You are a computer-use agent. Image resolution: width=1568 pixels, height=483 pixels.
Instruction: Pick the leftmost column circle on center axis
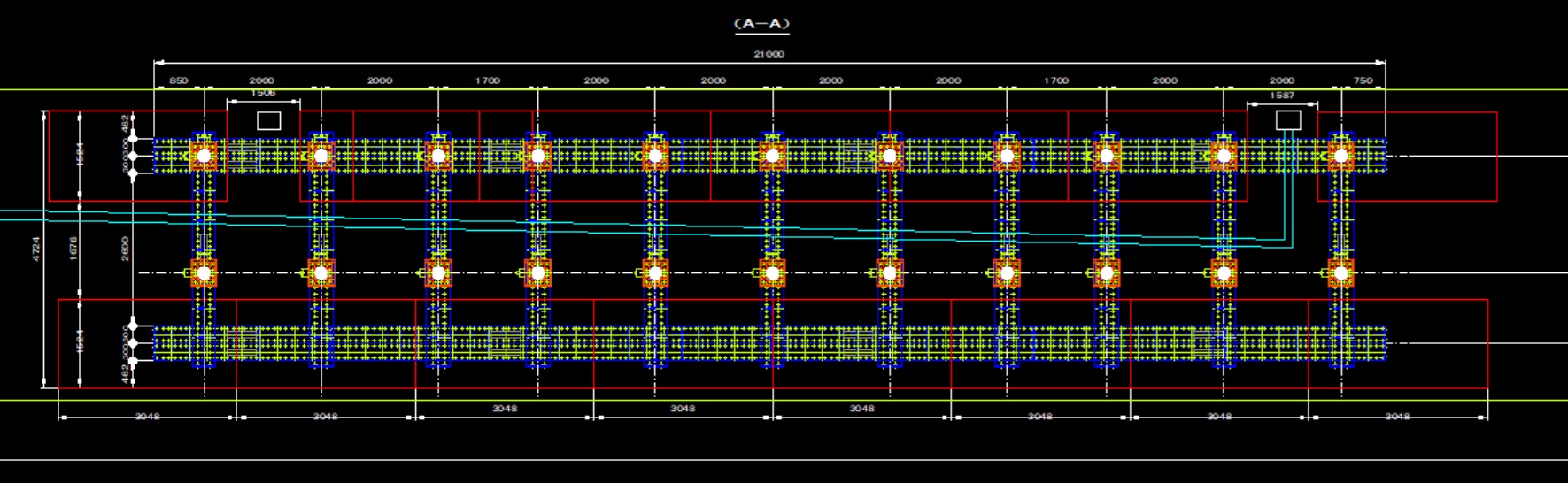pyautogui.click(x=204, y=273)
